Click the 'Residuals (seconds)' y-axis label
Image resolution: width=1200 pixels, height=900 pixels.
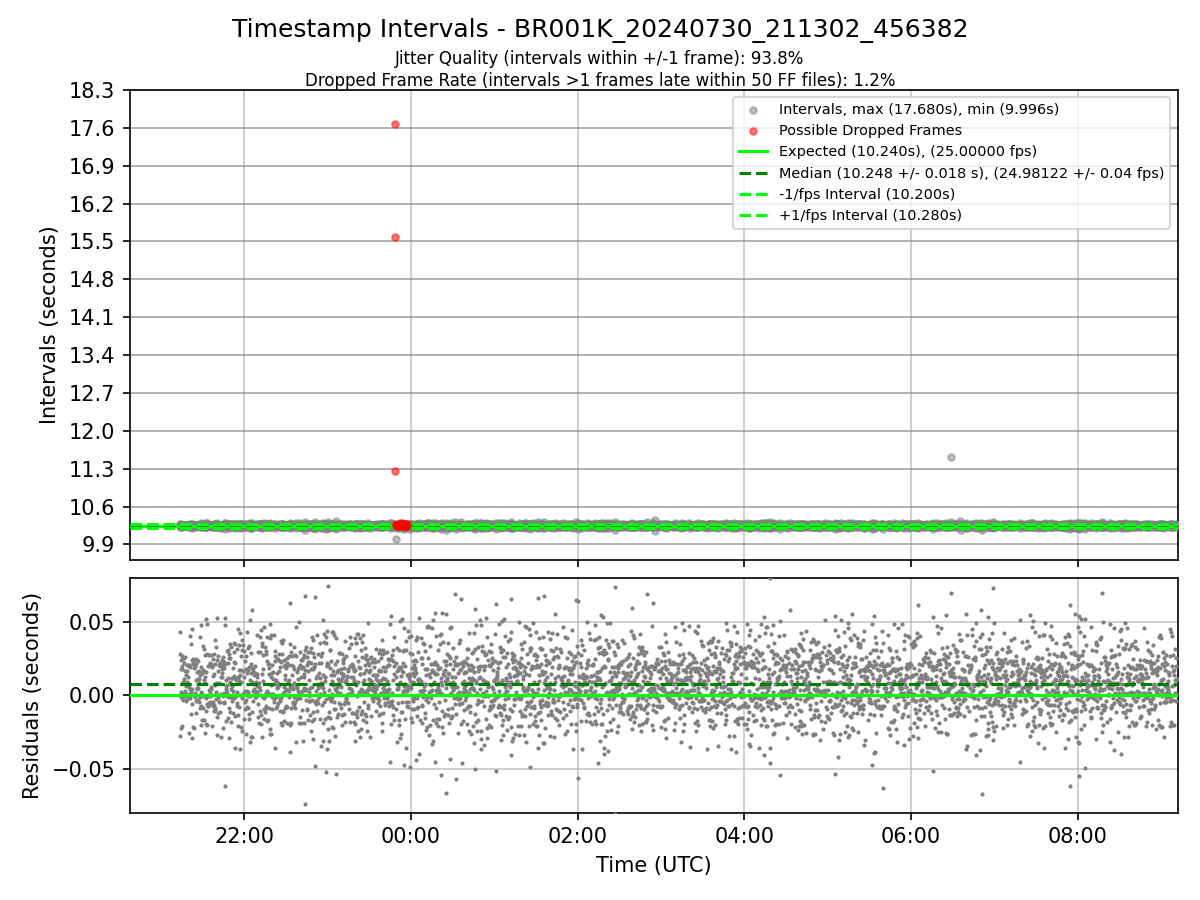click(x=32, y=695)
